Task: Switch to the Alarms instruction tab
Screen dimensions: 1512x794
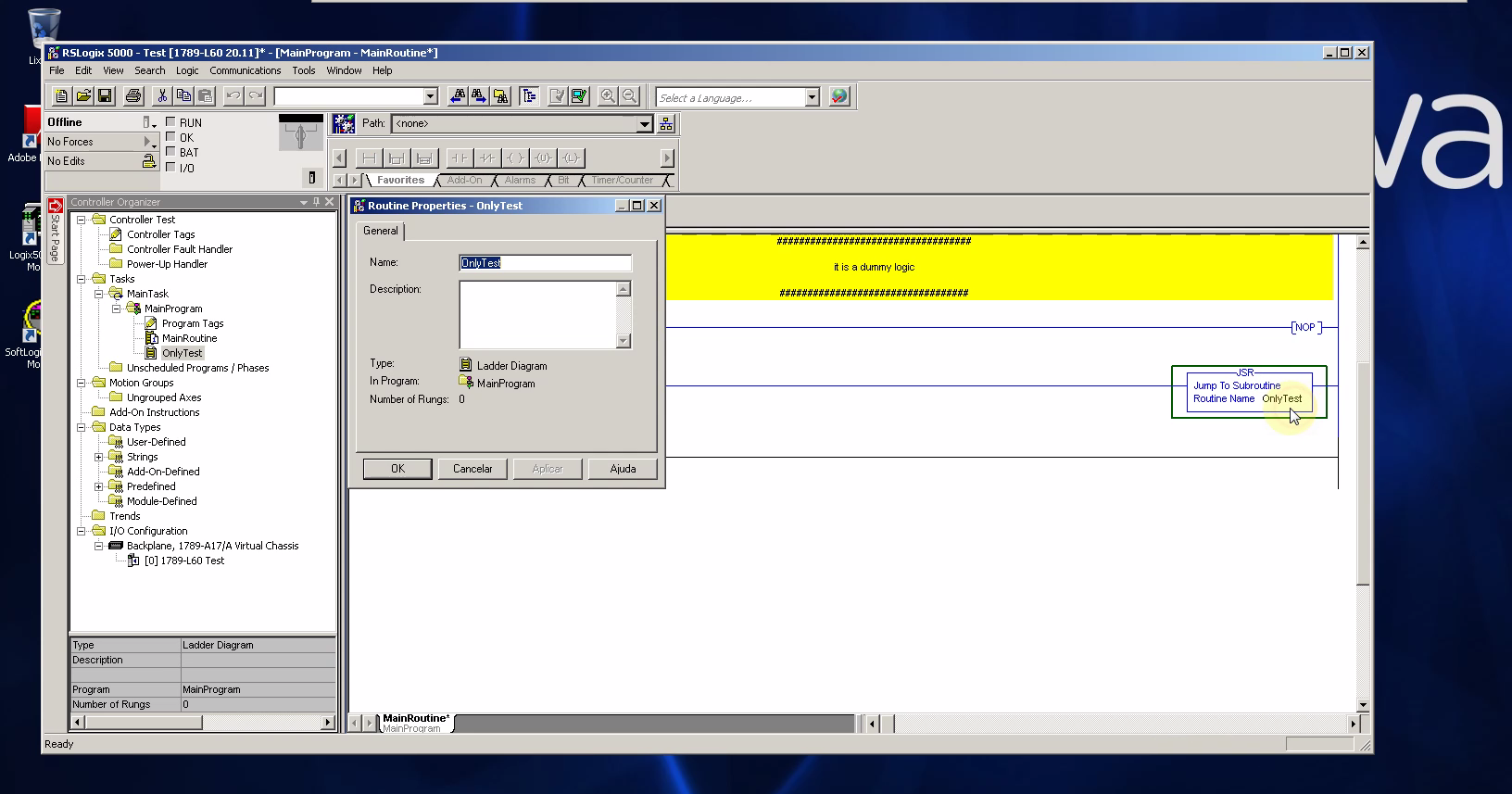Action: (519, 180)
